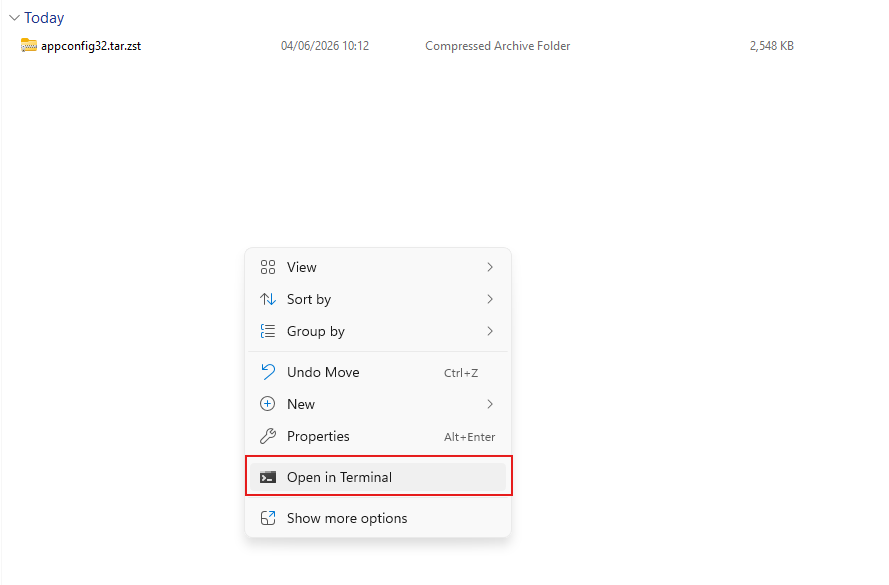Choose Show more options
Image resolution: width=889 pixels, height=585 pixels.
pos(378,518)
